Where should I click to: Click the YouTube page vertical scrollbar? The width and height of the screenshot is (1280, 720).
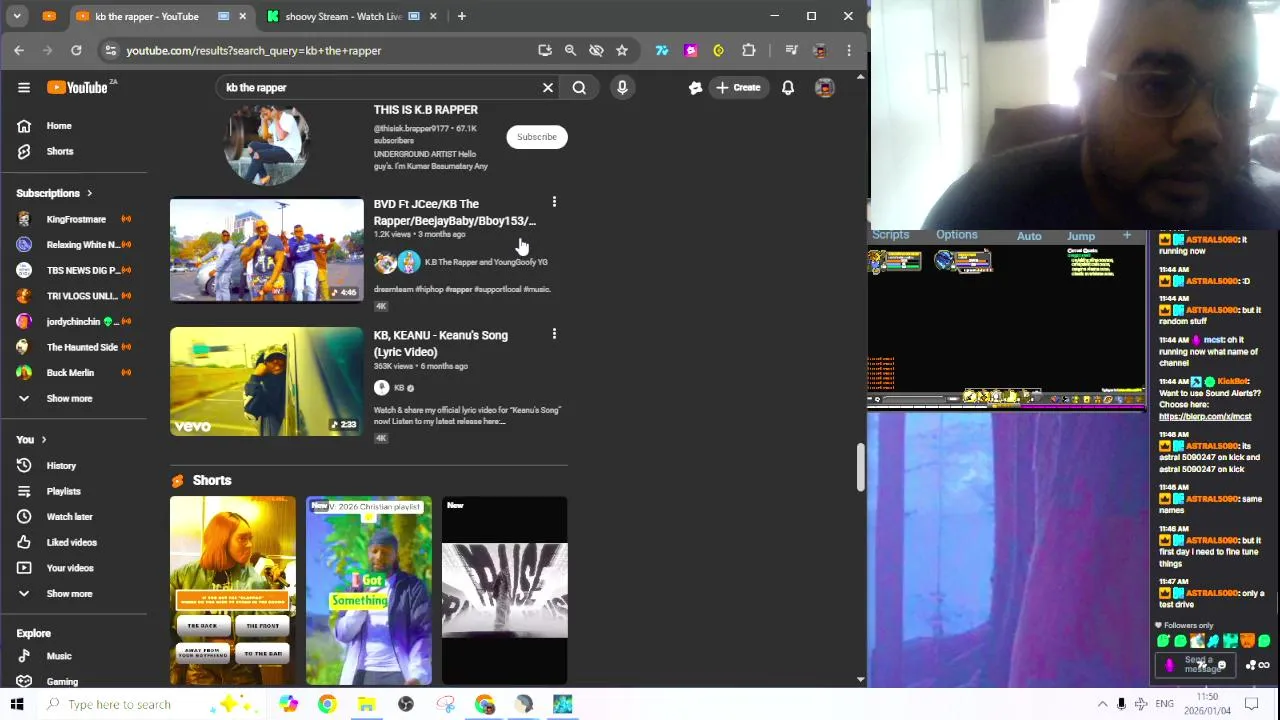[860, 467]
